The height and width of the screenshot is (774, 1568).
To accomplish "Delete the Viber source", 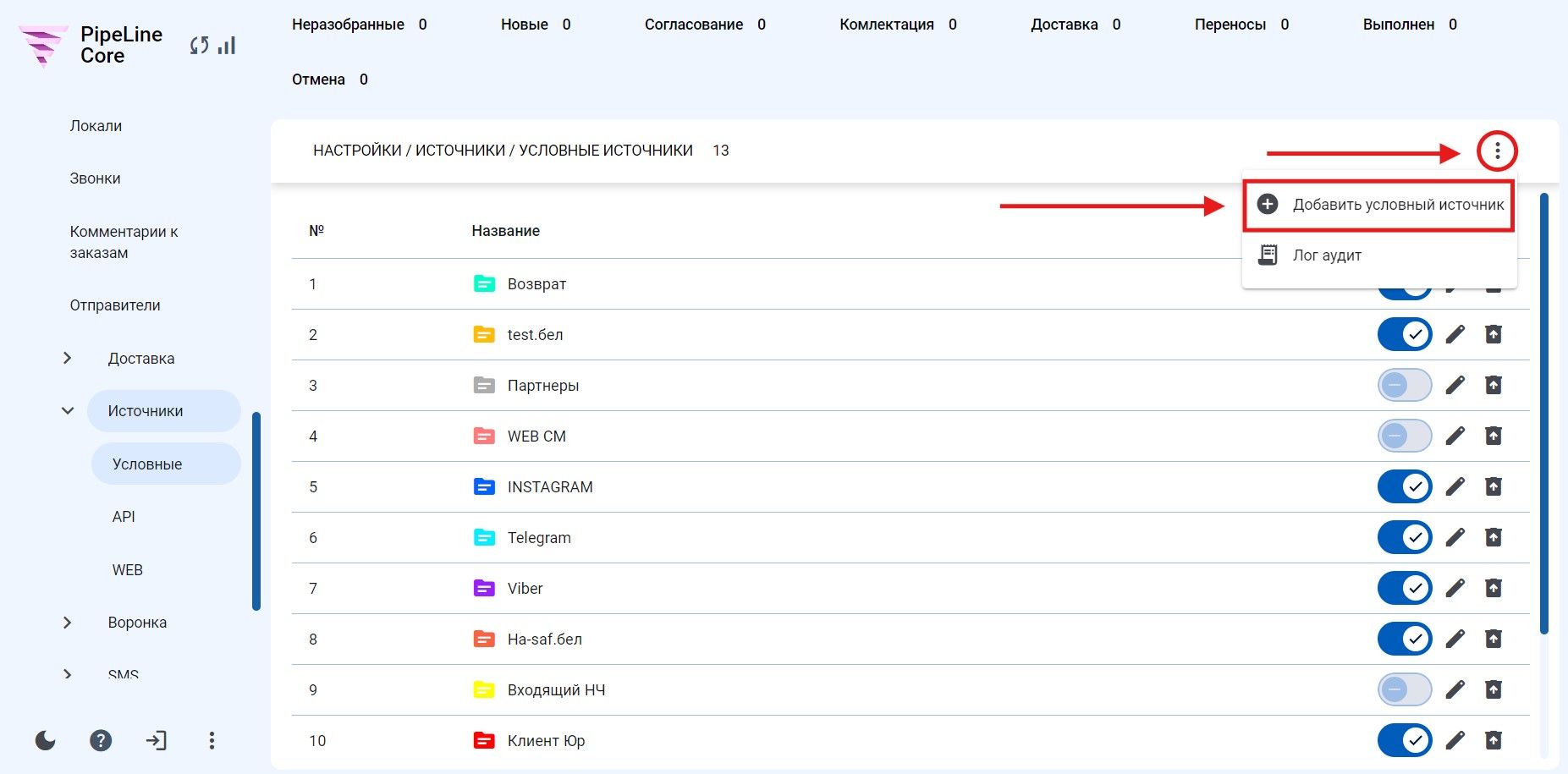I will click(x=1494, y=589).
